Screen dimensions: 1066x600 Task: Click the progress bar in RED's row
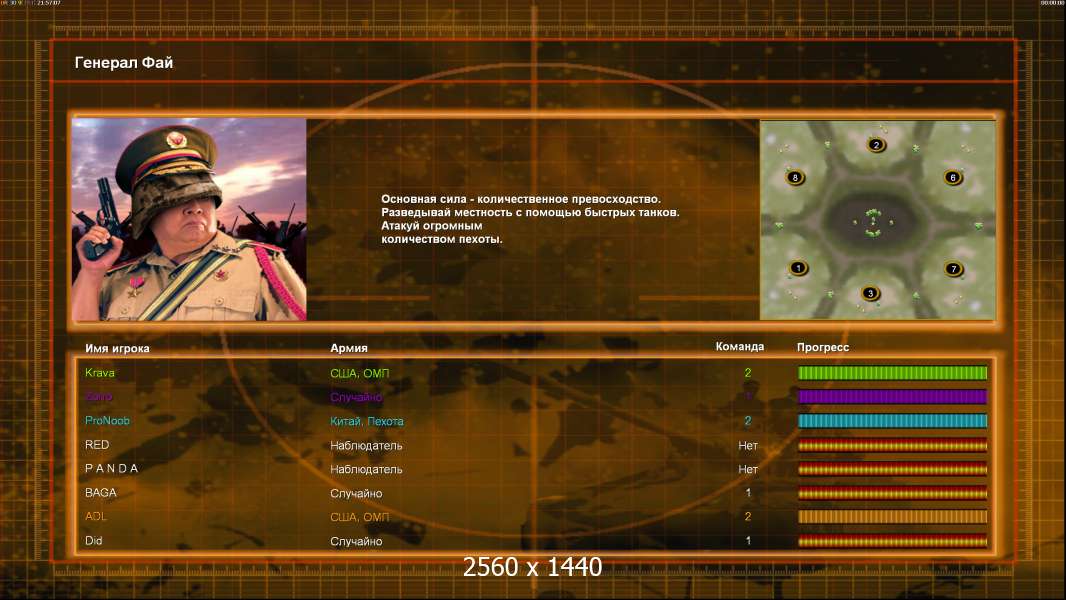tap(892, 445)
